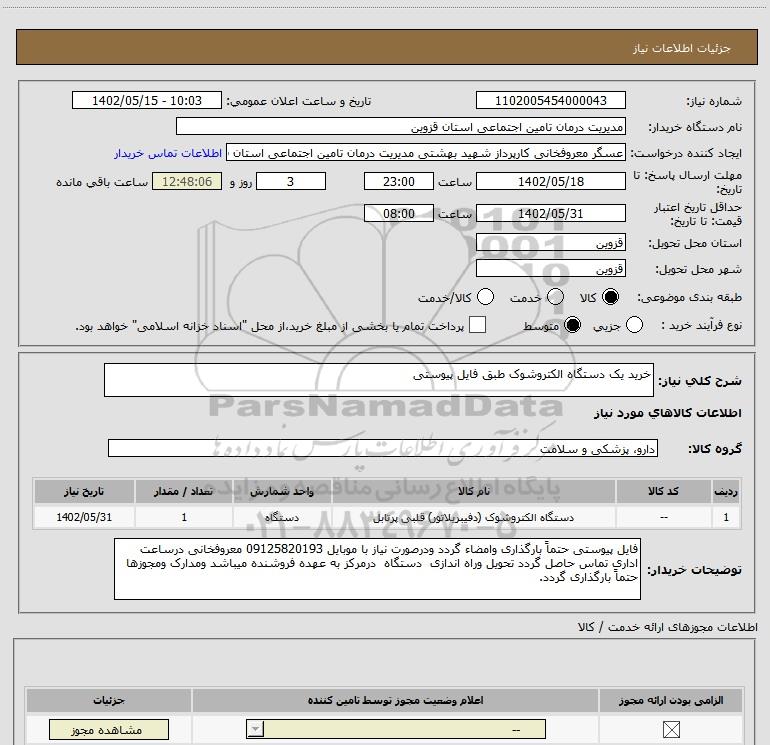Click the تعداد / مقدار column header
This screenshot has height=745, width=770.
[184, 491]
